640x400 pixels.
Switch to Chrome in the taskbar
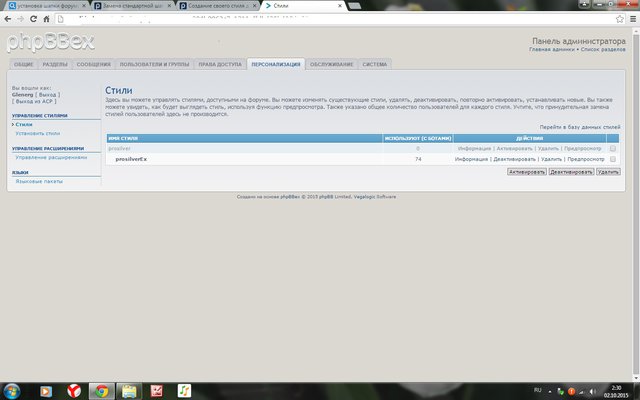(x=102, y=391)
